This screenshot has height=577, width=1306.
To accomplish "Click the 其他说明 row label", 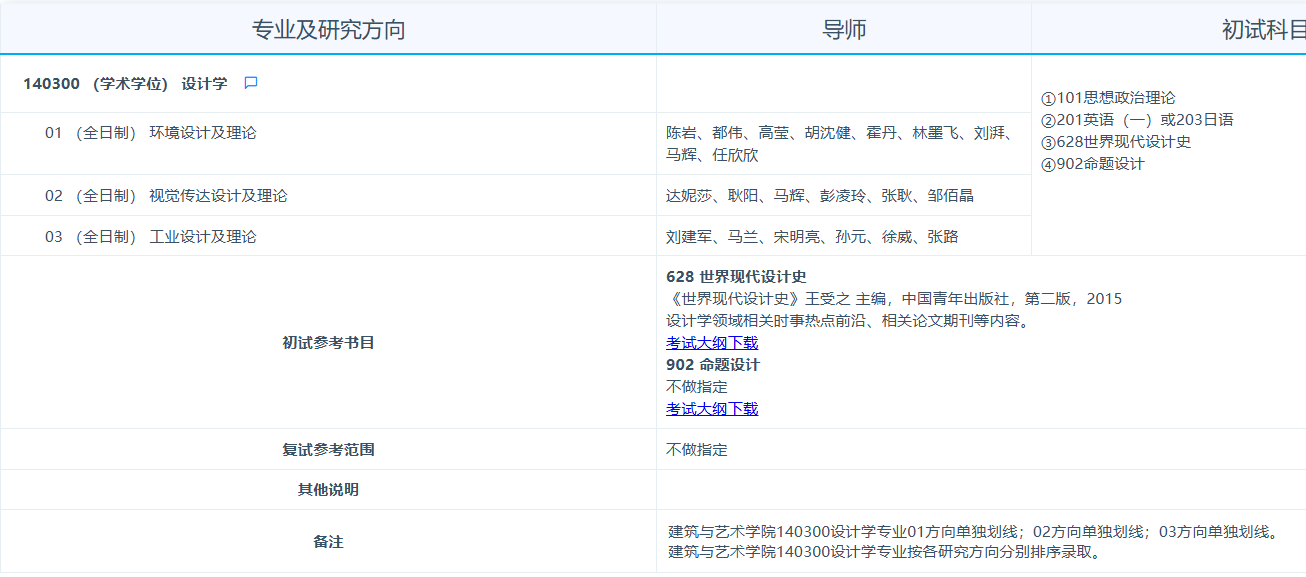I will (328, 490).
